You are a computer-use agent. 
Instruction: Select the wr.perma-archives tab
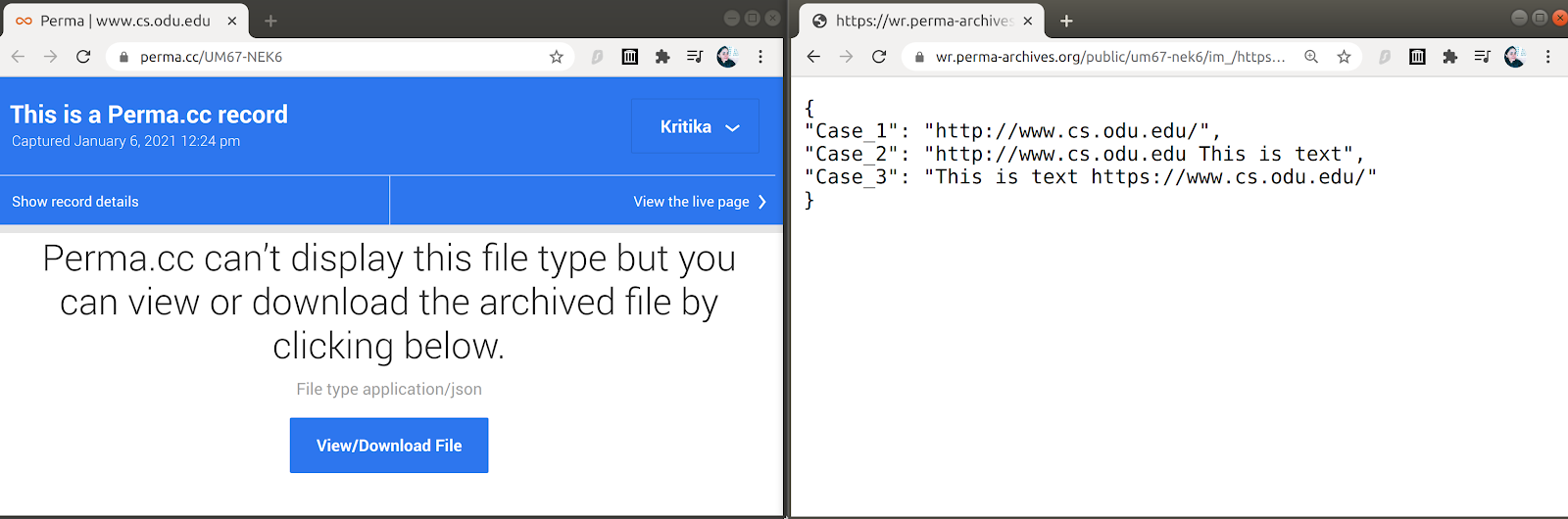pyautogui.click(x=921, y=21)
